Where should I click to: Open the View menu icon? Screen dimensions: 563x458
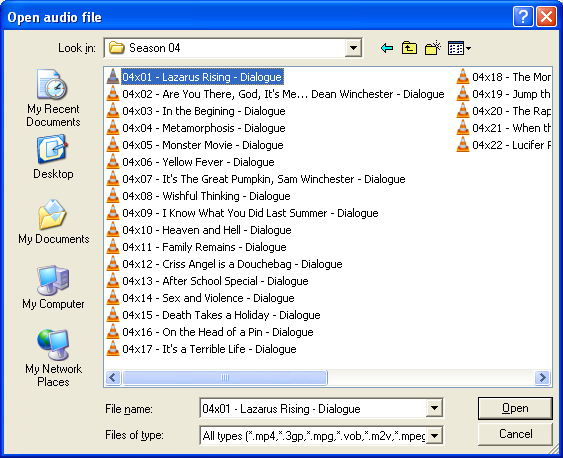tap(459, 48)
